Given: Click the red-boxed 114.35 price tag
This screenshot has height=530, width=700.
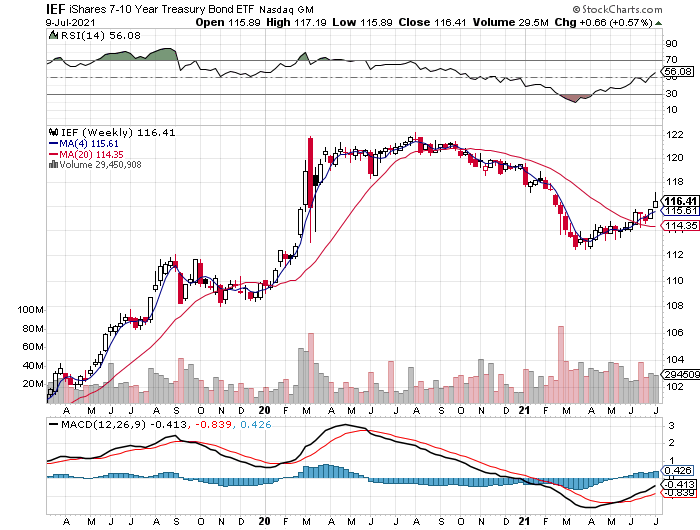Looking at the screenshot, I should (680, 226).
